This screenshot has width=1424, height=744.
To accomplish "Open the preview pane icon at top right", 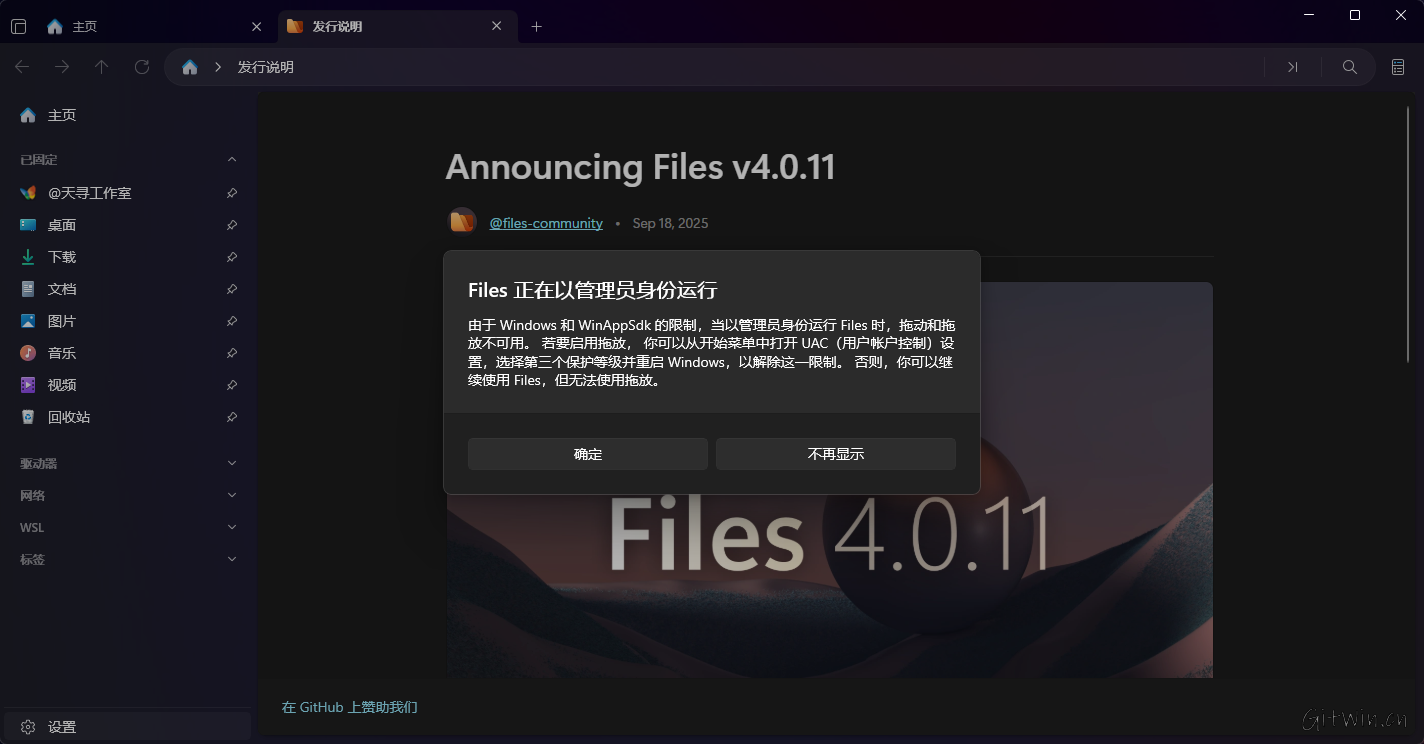I will click(x=1397, y=66).
